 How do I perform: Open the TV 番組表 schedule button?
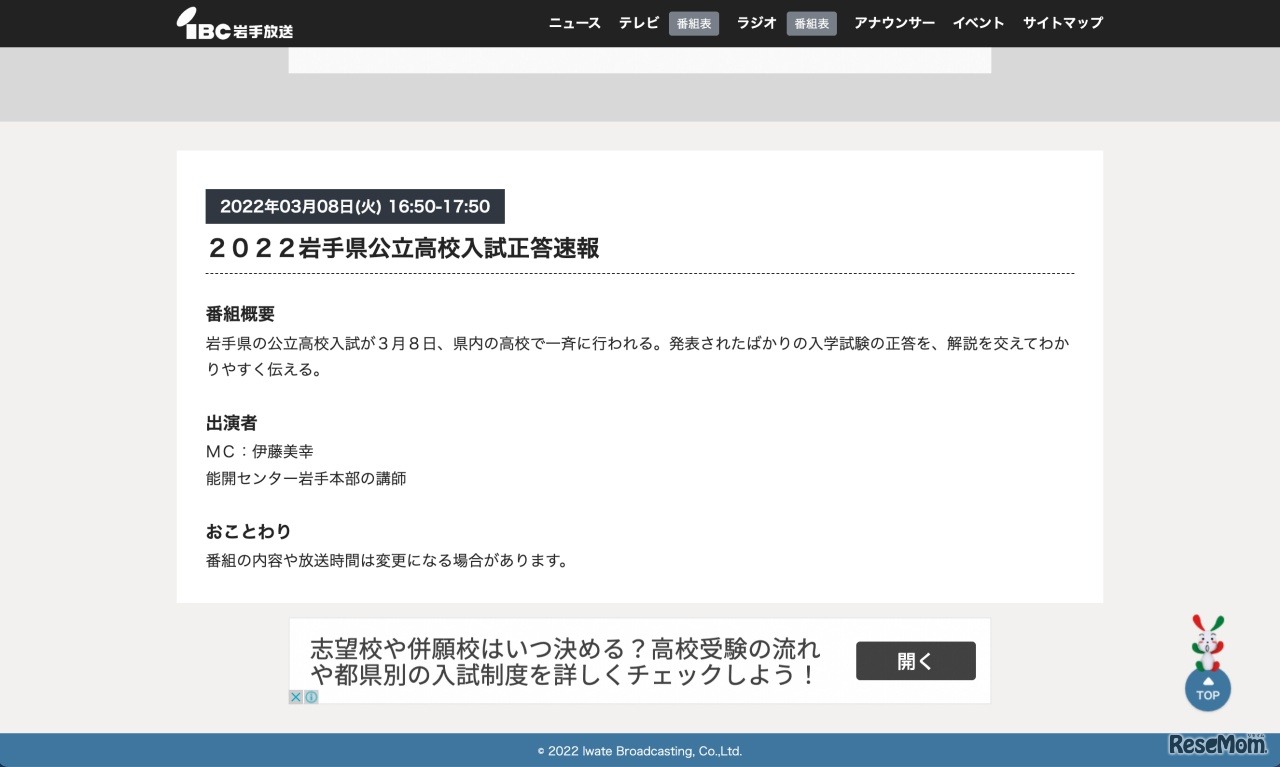(x=693, y=23)
